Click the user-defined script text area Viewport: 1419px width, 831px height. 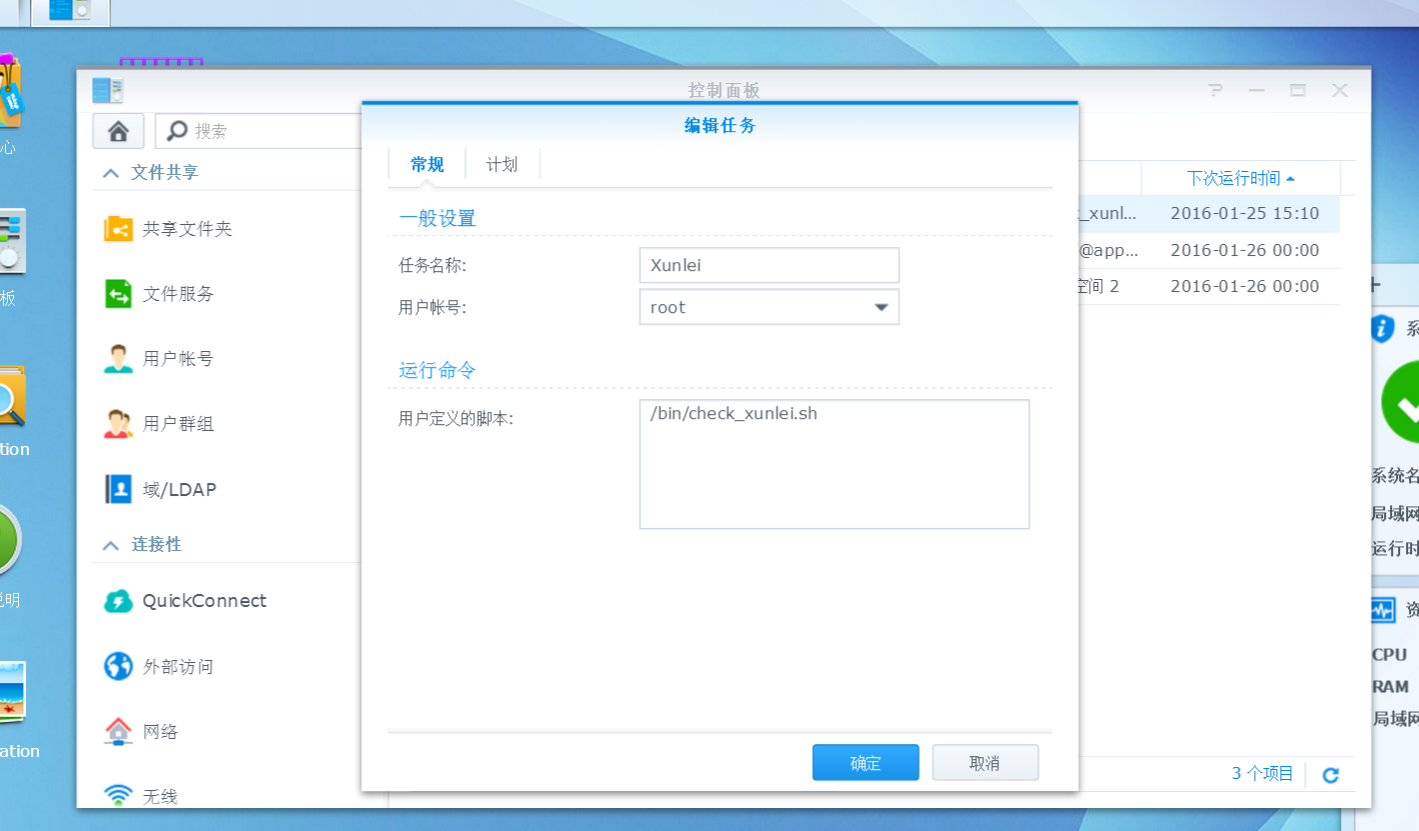point(834,464)
